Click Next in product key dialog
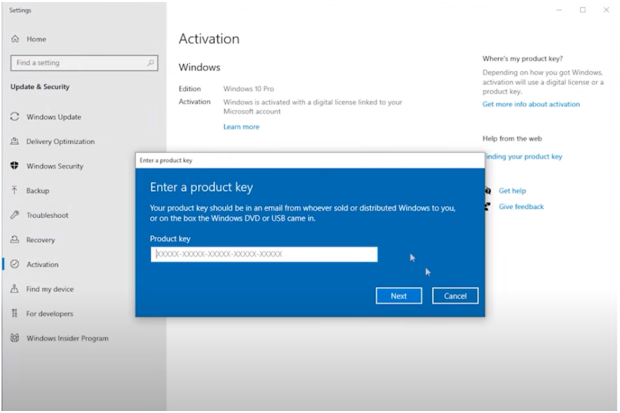Viewport: 620px width, 413px height. [x=399, y=296]
